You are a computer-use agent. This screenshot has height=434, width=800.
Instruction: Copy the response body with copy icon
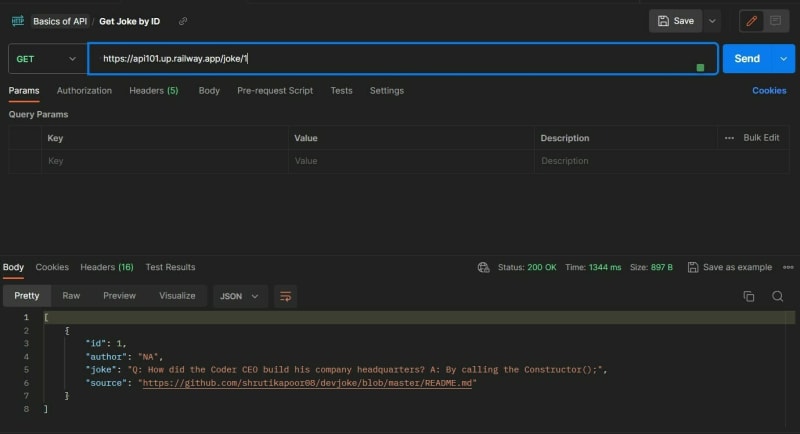point(748,296)
